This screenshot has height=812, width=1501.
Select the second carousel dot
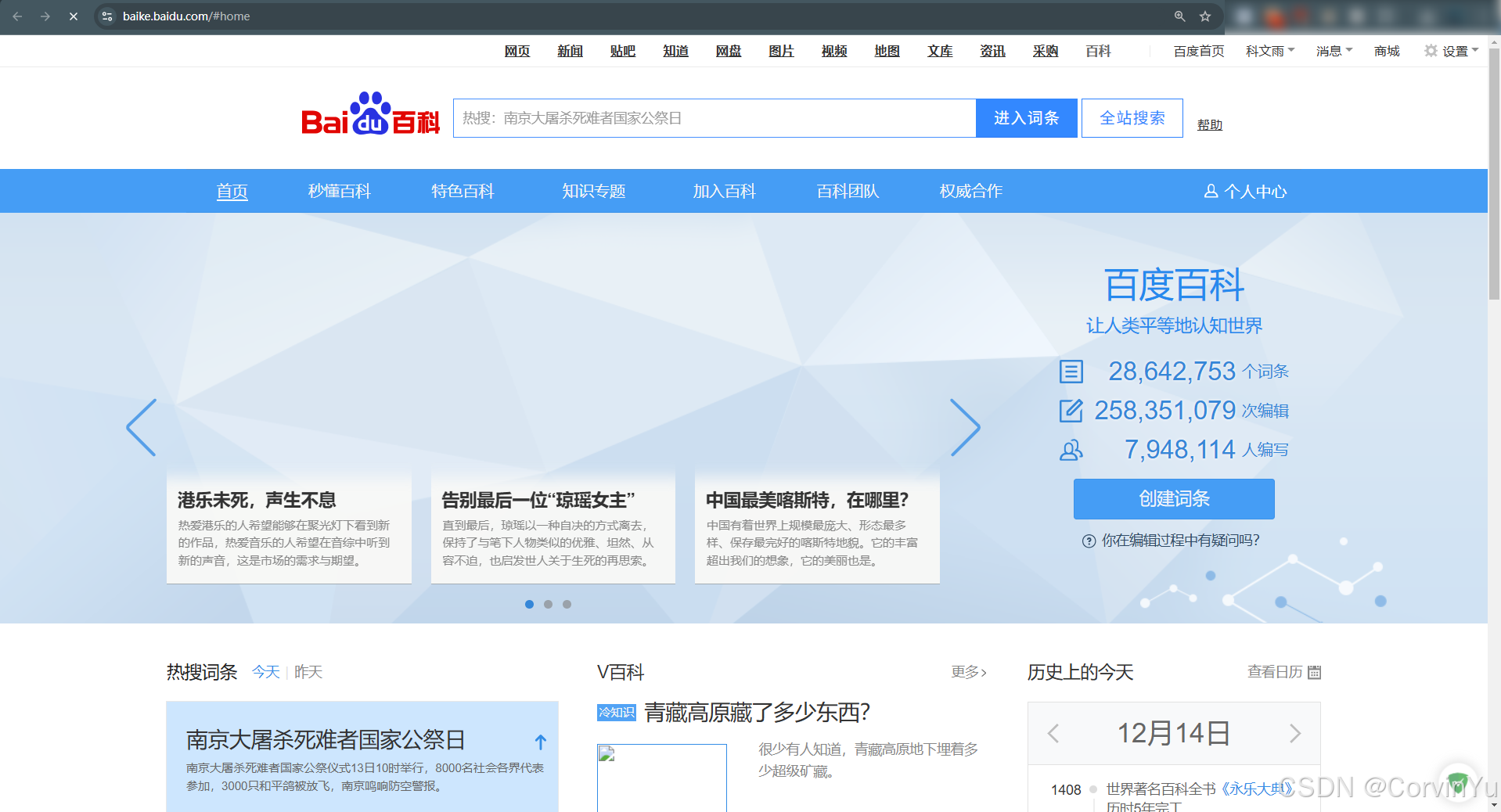(x=548, y=604)
